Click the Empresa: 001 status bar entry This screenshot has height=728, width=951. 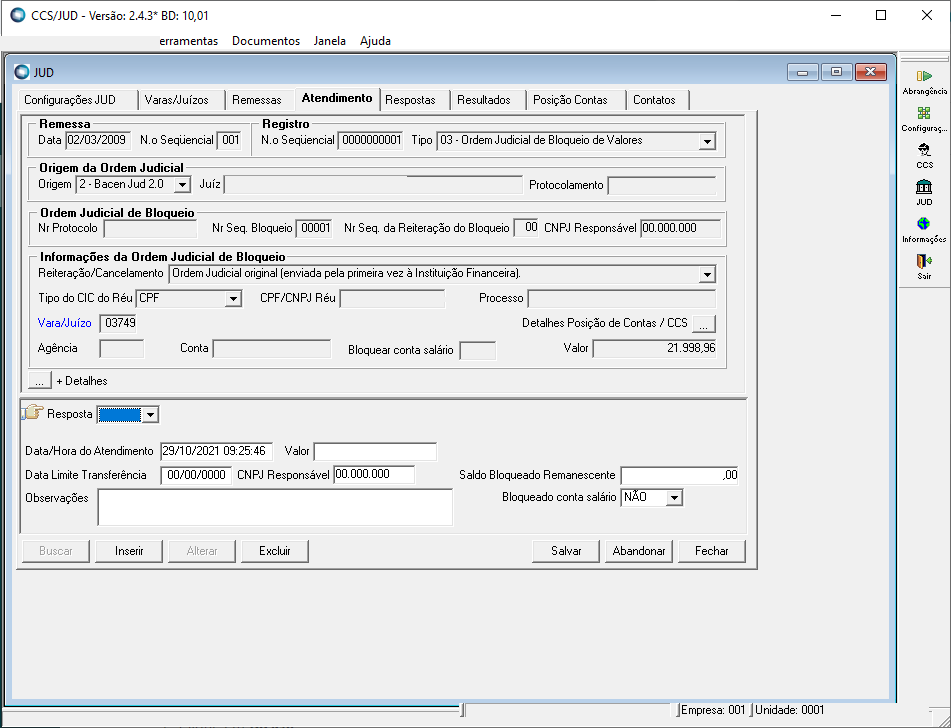point(714,710)
